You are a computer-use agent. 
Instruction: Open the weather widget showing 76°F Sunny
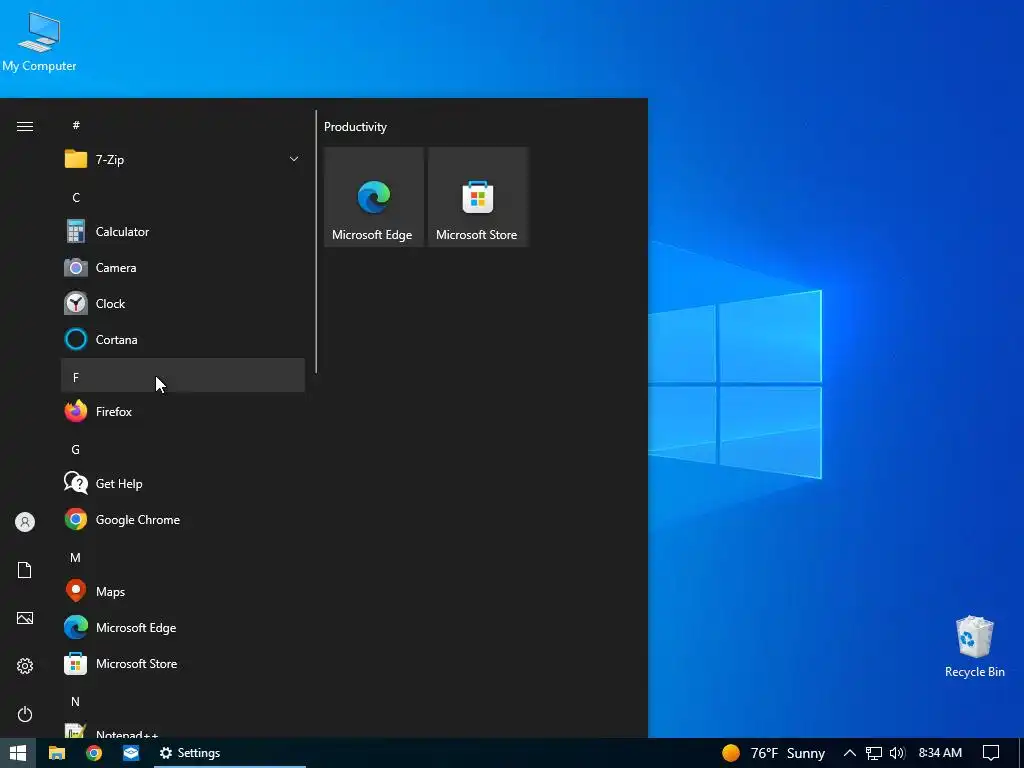coord(773,753)
